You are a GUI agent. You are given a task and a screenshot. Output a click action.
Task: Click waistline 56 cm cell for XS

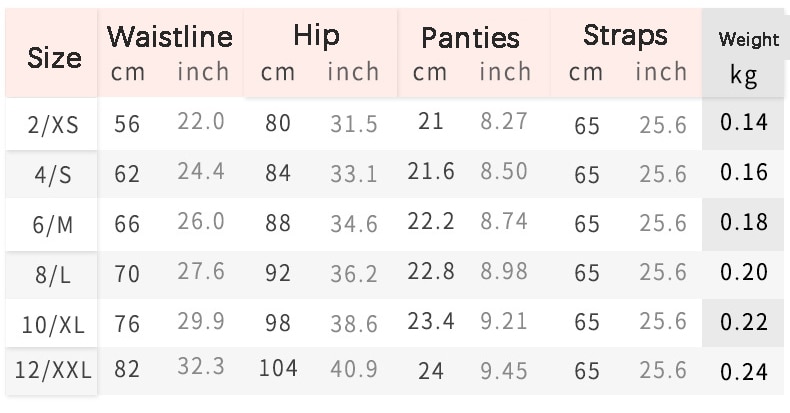coord(127,124)
